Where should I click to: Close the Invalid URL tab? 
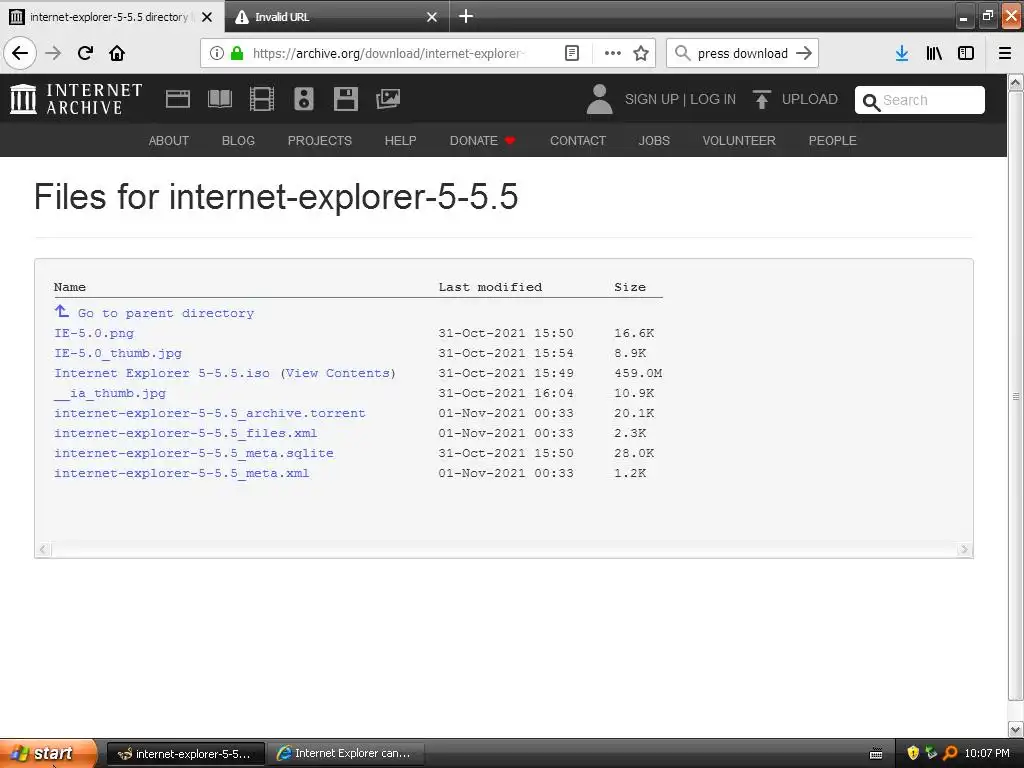click(x=432, y=17)
